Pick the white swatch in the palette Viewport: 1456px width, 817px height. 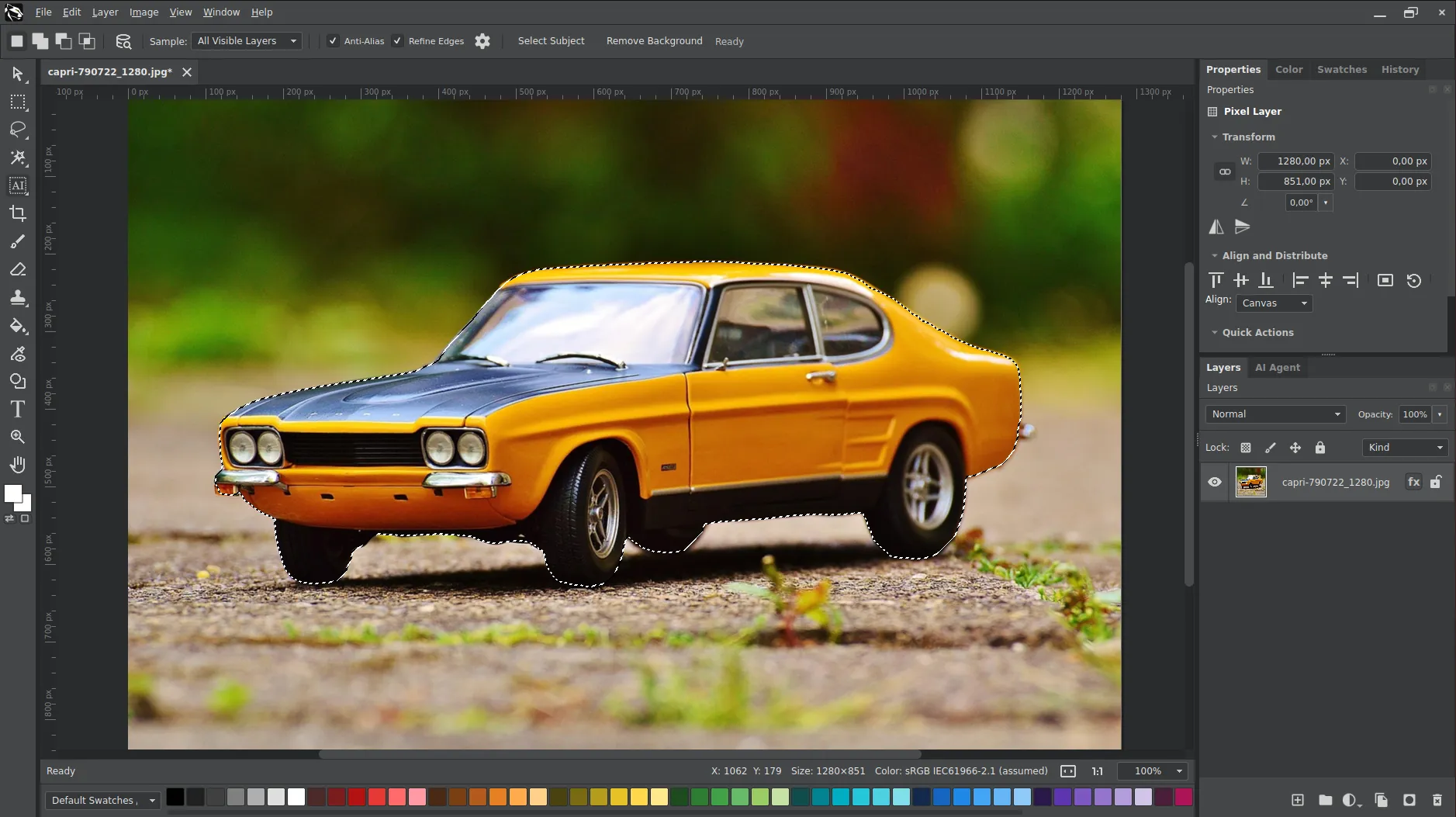point(296,797)
